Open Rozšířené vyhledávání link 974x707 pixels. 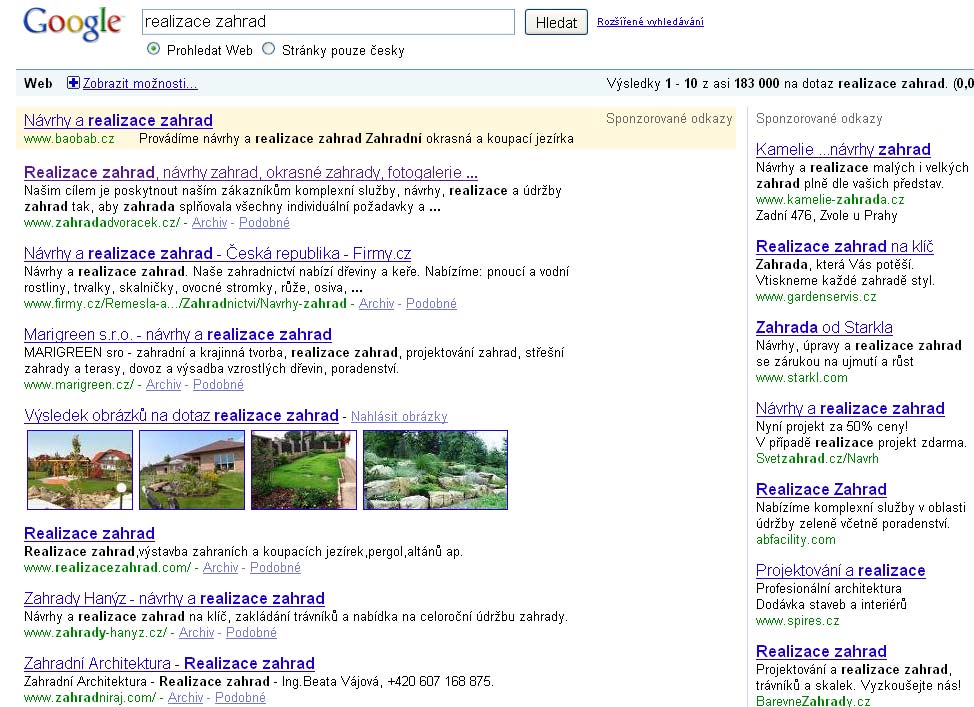(650, 22)
